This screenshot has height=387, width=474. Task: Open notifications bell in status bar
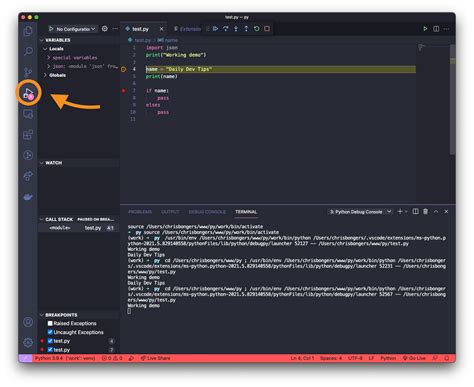[x=447, y=358]
